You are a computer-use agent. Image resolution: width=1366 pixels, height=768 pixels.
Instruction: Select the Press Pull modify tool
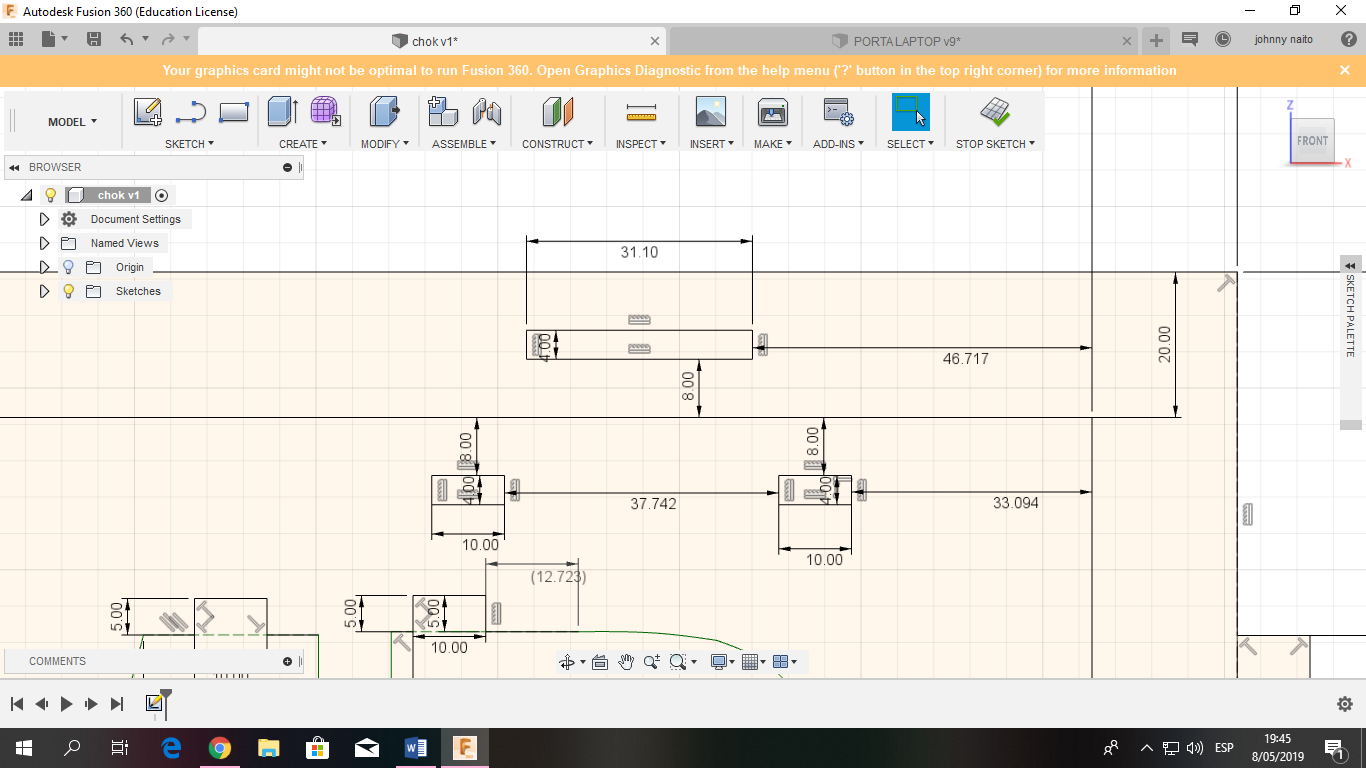point(385,112)
